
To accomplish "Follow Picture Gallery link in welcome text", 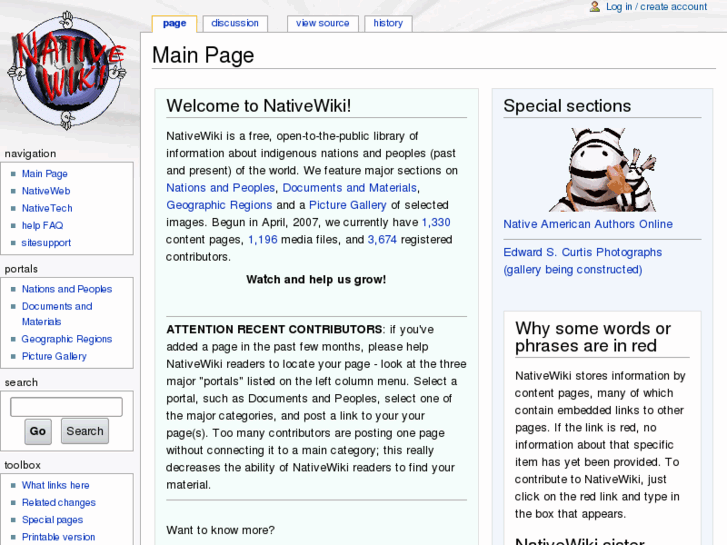I will click(348, 205).
